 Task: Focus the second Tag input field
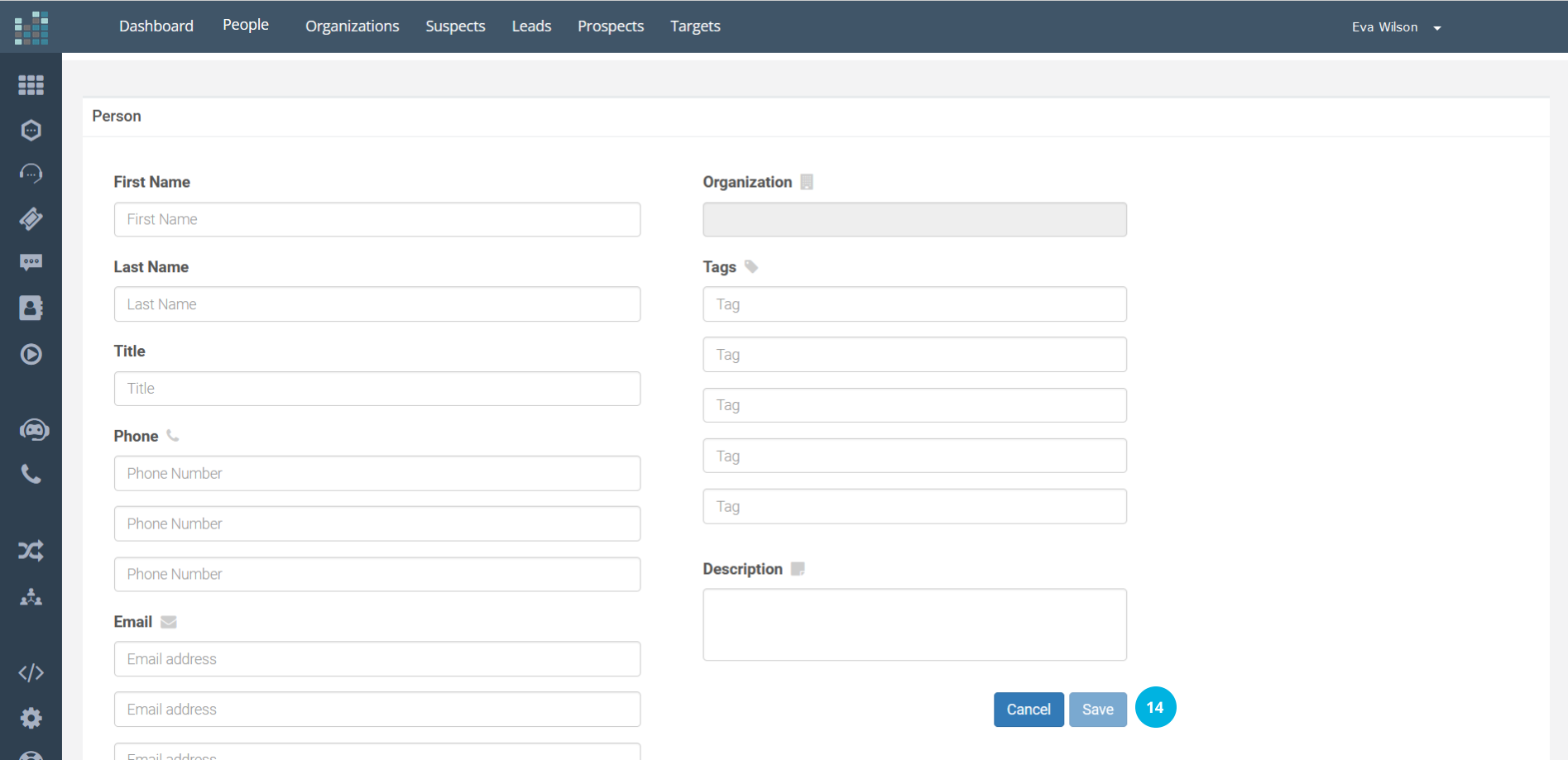915,355
